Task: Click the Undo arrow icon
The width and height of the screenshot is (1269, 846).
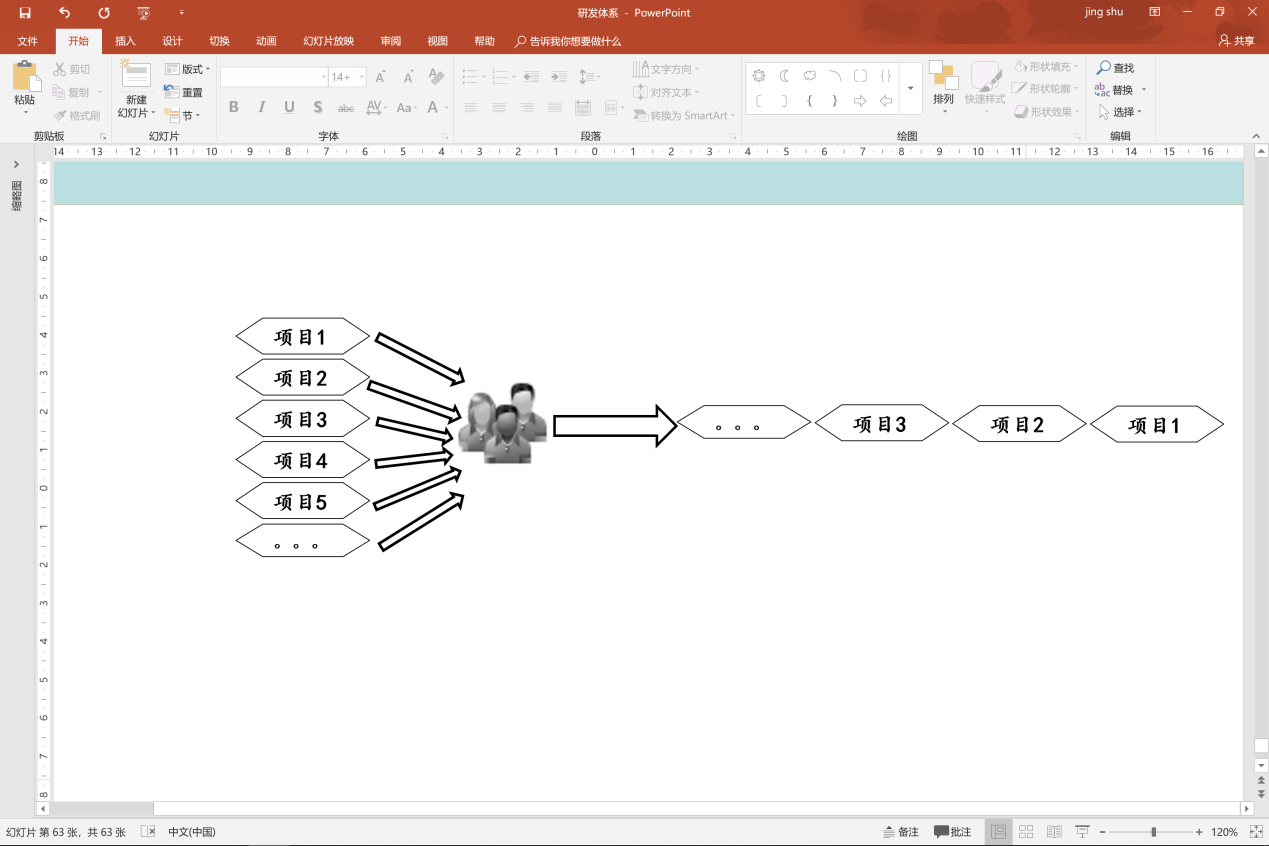Action: [x=65, y=13]
